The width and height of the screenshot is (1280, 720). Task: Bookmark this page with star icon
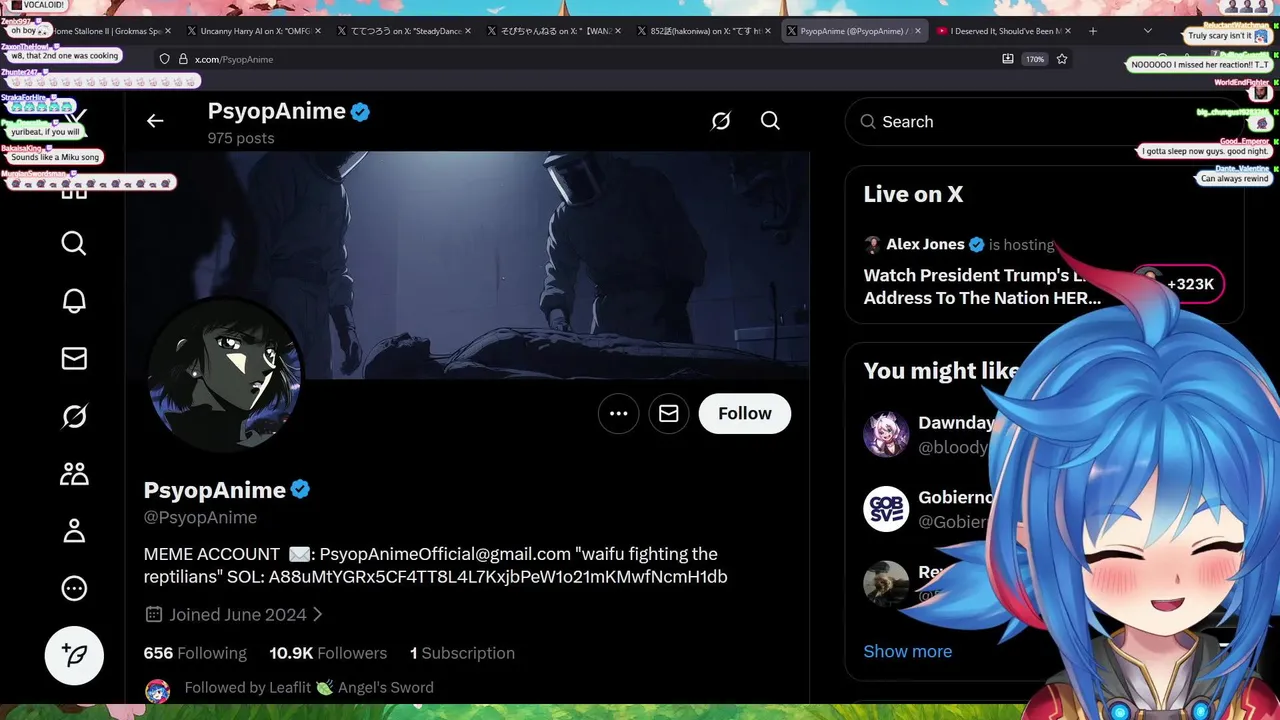[x=1062, y=59]
